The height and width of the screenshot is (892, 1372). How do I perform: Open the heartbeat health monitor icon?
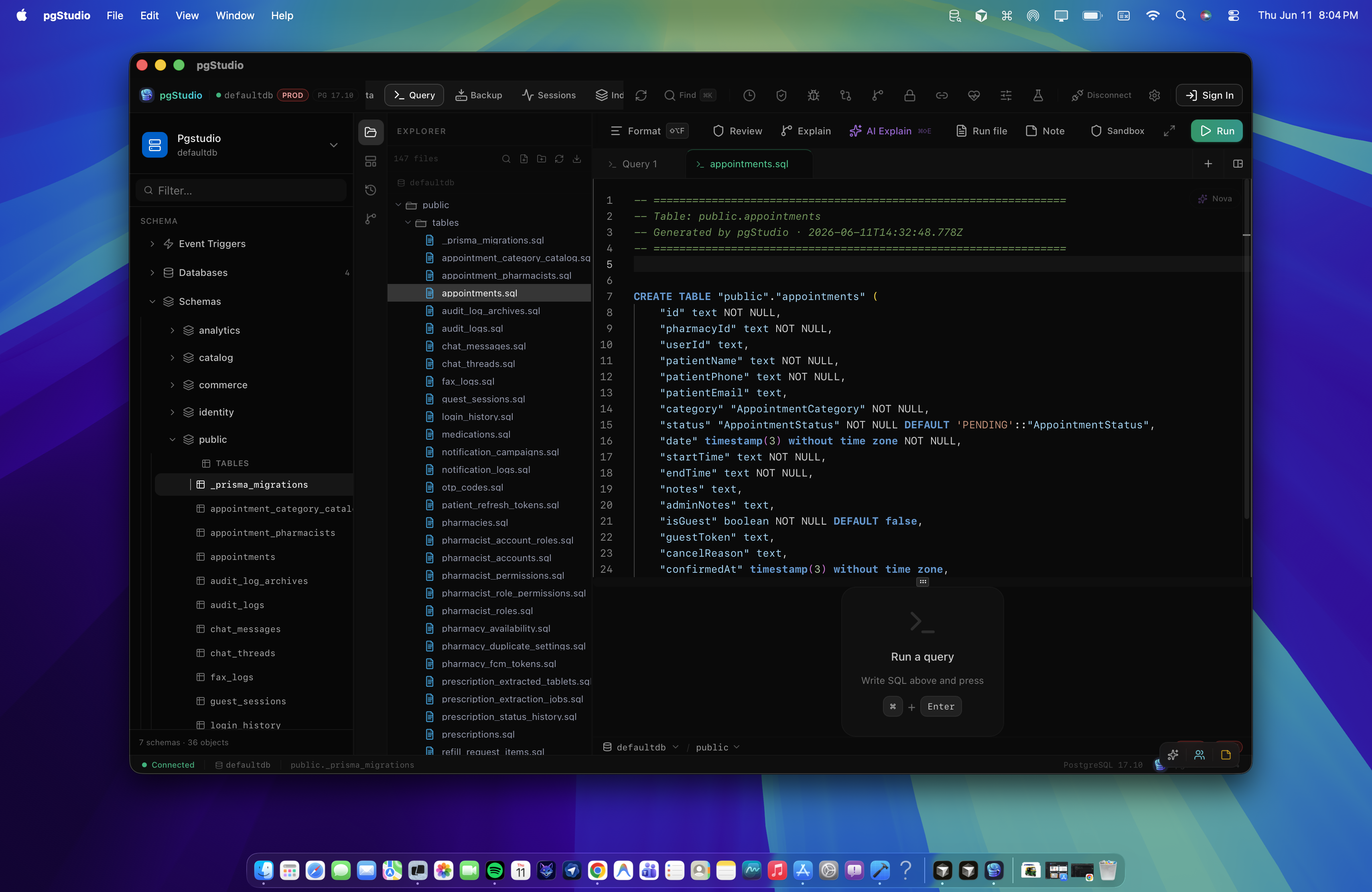(x=974, y=95)
